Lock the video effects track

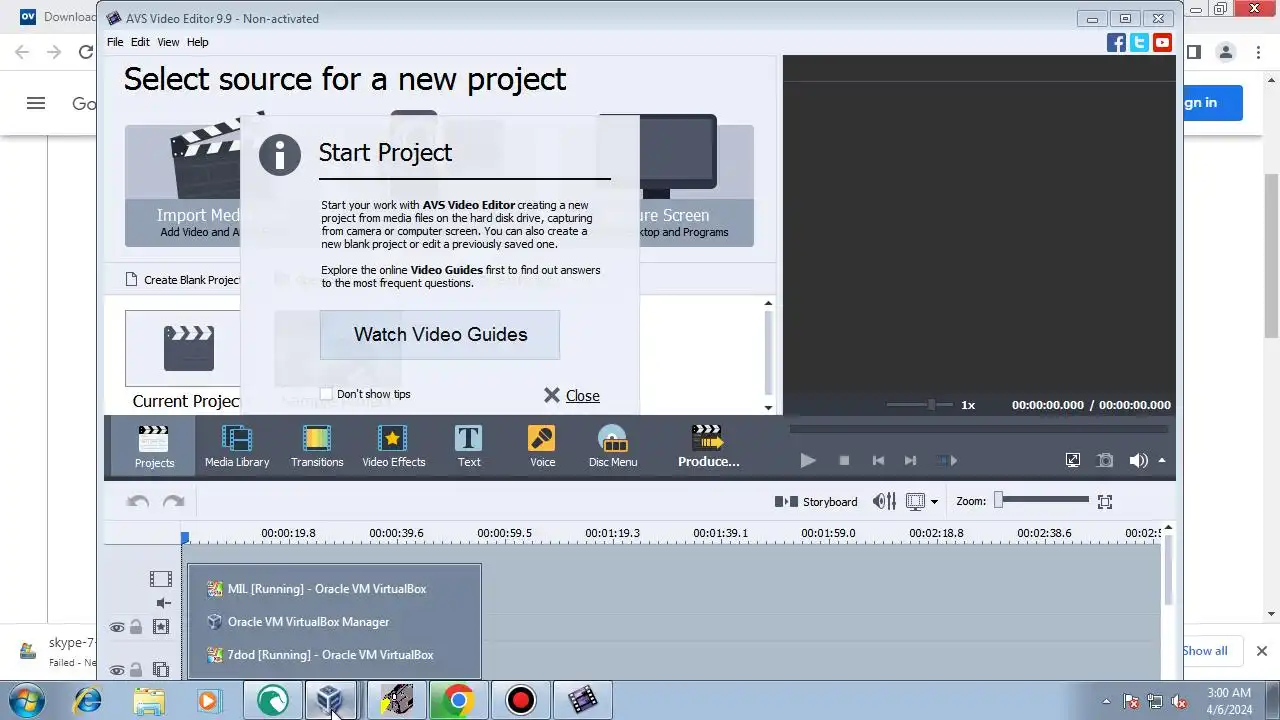pyautogui.click(x=136, y=627)
